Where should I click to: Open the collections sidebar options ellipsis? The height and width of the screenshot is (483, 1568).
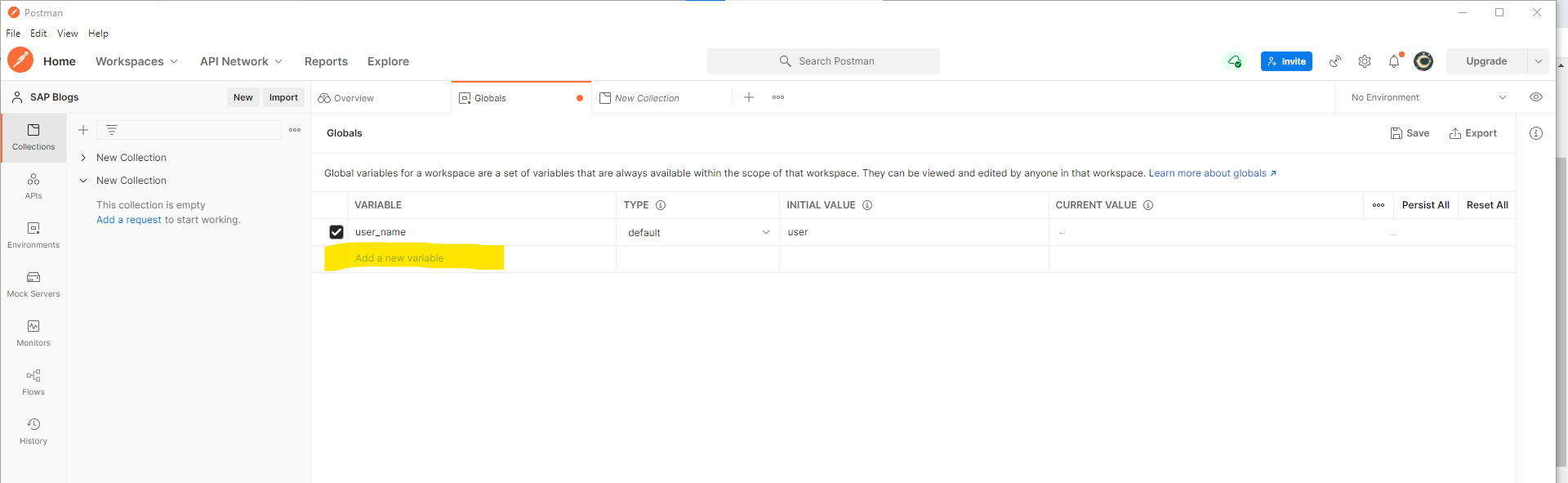(x=295, y=130)
